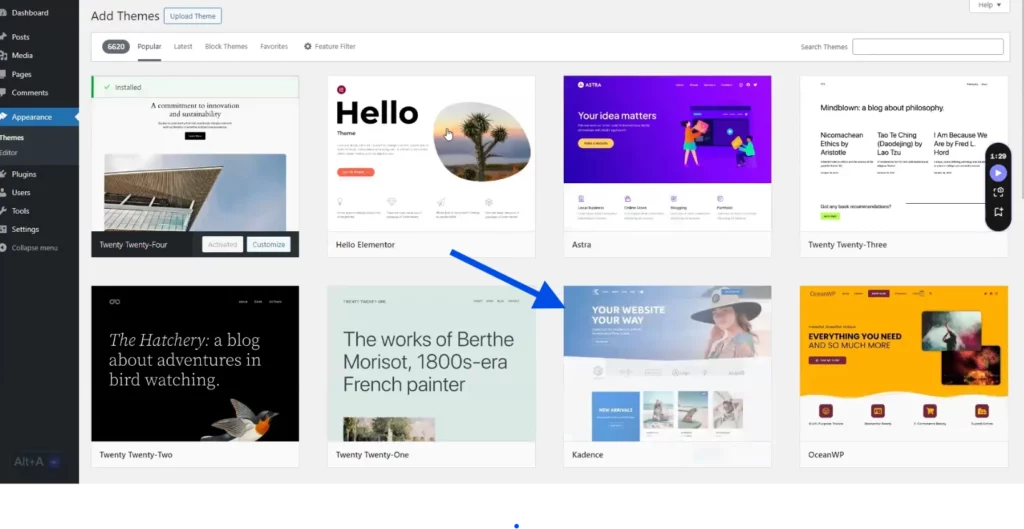The width and height of the screenshot is (1024, 529).
Task: Click the add bookmark icon in floating widget
Action: click(998, 212)
